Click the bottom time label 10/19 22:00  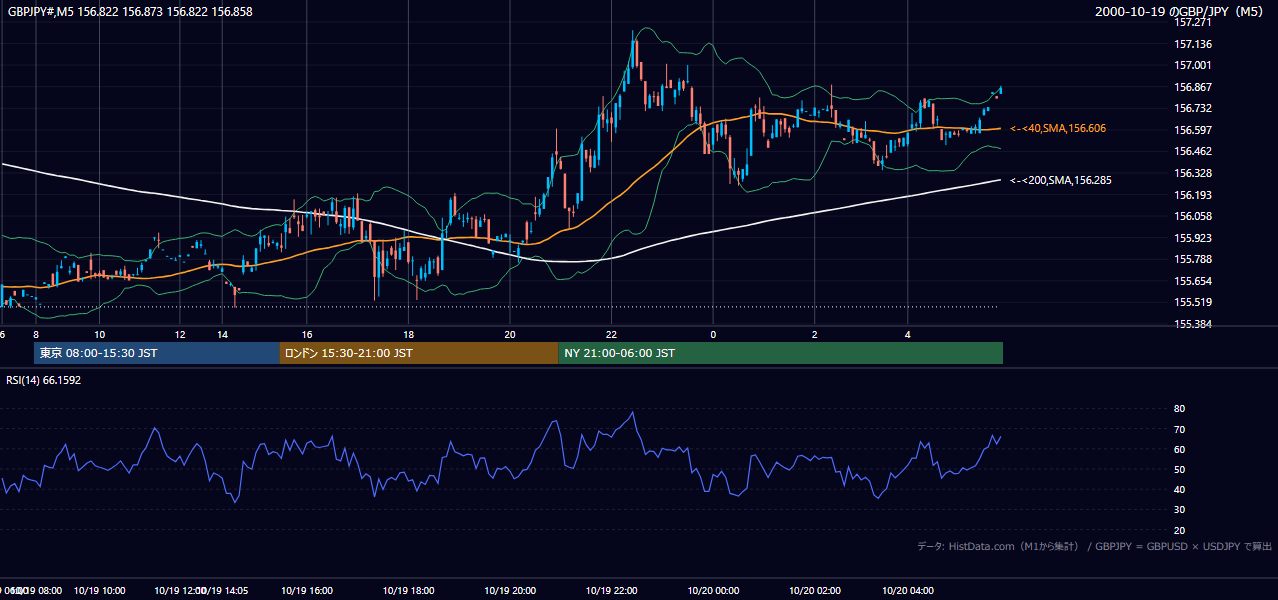tap(612, 590)
